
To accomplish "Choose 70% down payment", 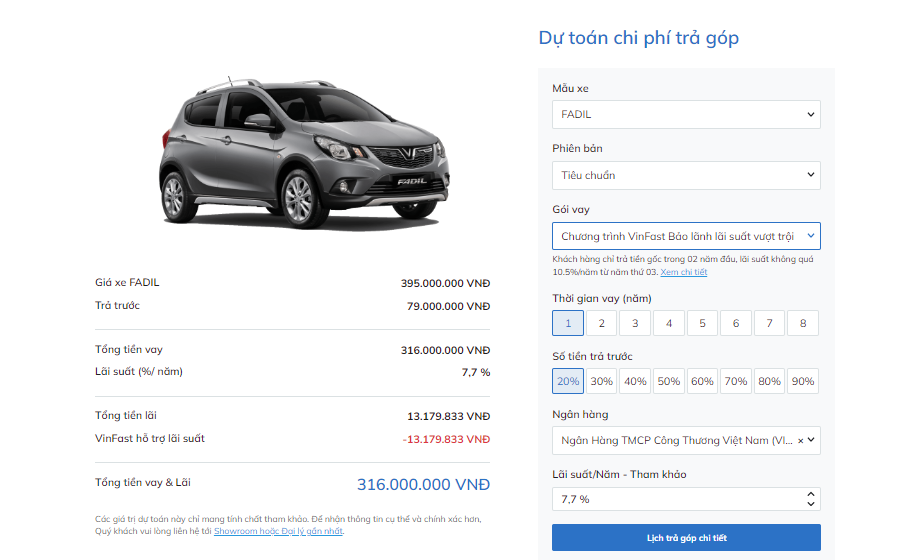I will click(735, 381).
